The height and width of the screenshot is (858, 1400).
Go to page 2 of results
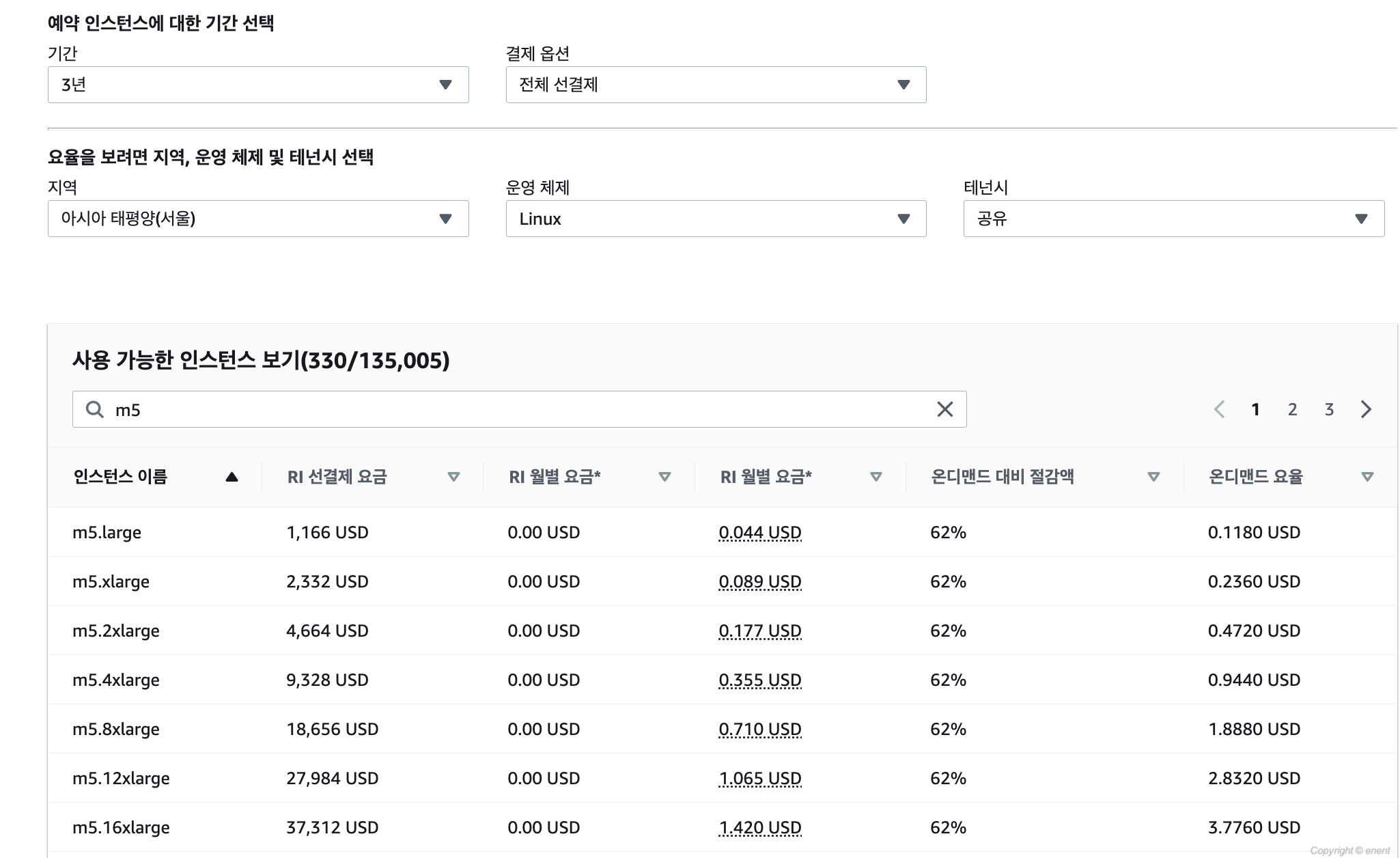tap(1292, 409)
